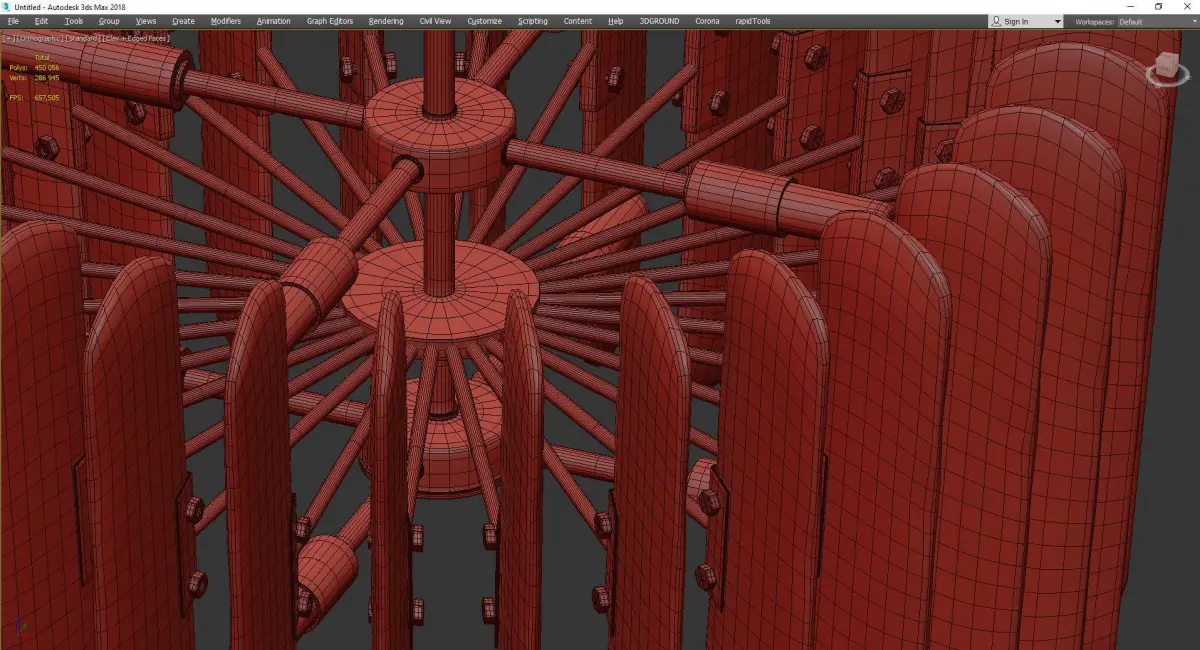
Task: Open the Modifiers menu
Action: (x=226, y=21)
